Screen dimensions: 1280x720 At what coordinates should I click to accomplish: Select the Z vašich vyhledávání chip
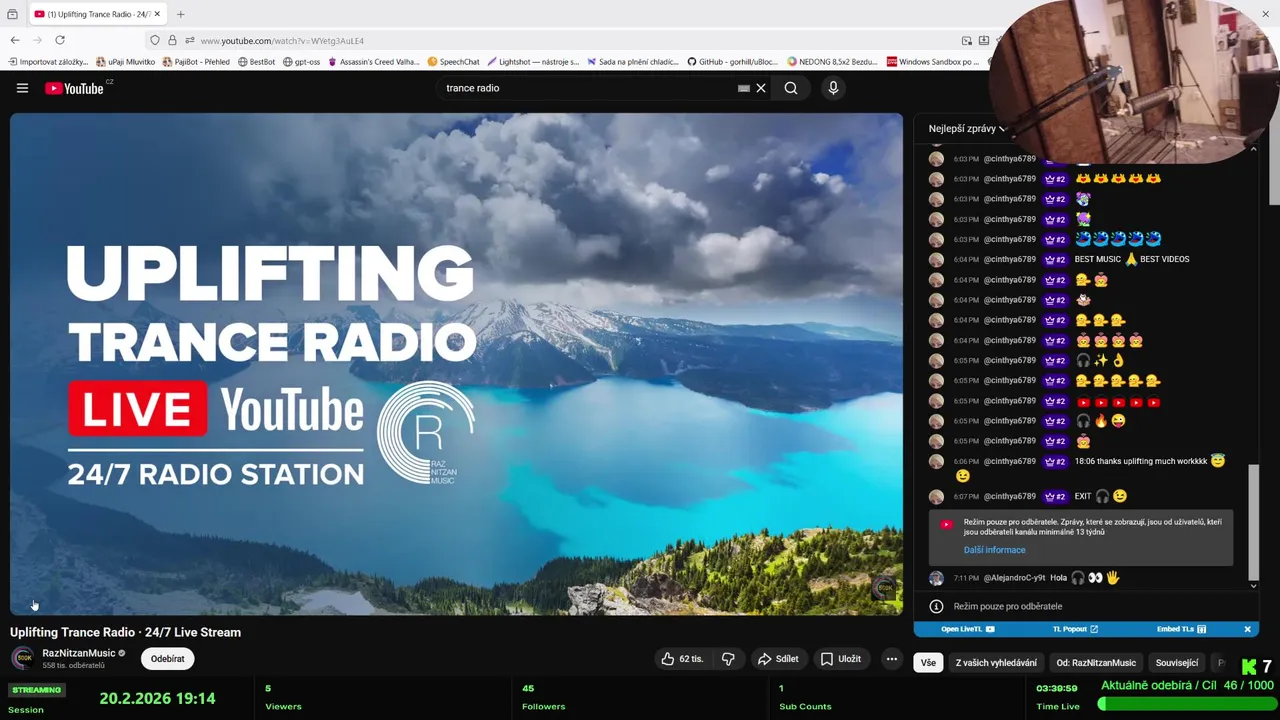996,662
